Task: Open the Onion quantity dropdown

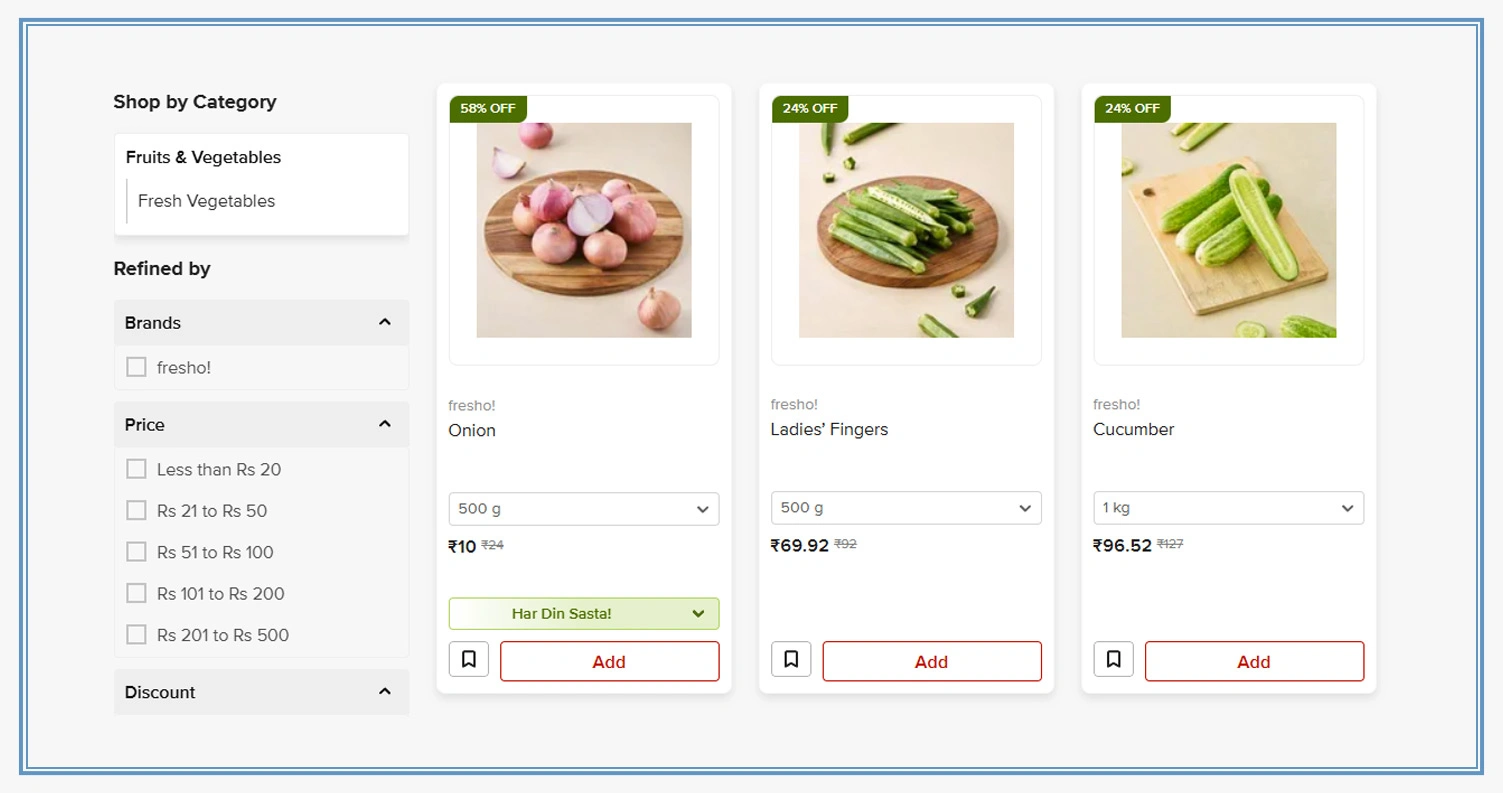Action: [584, 508]
